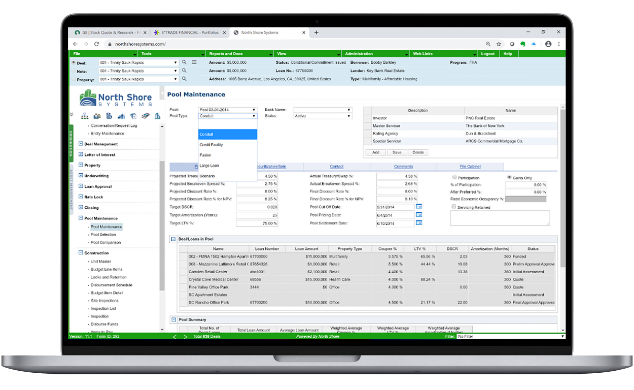Click the search icon beside Property field
This screenshot has width=634, height=390.
click(x=184, y=79)
